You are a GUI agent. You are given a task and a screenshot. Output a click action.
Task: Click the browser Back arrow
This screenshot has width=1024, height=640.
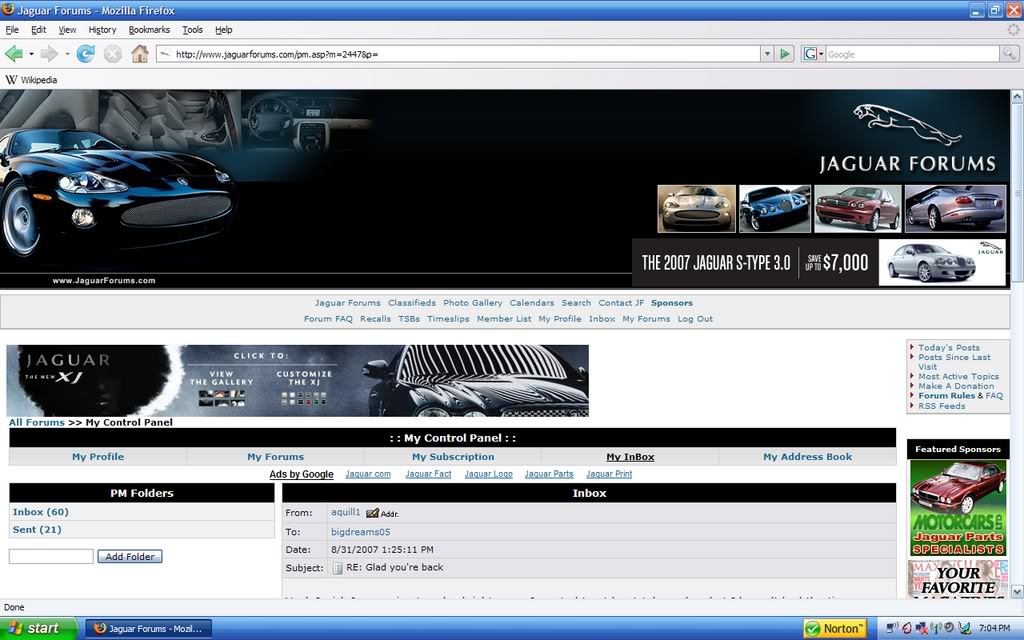(14, 54)
